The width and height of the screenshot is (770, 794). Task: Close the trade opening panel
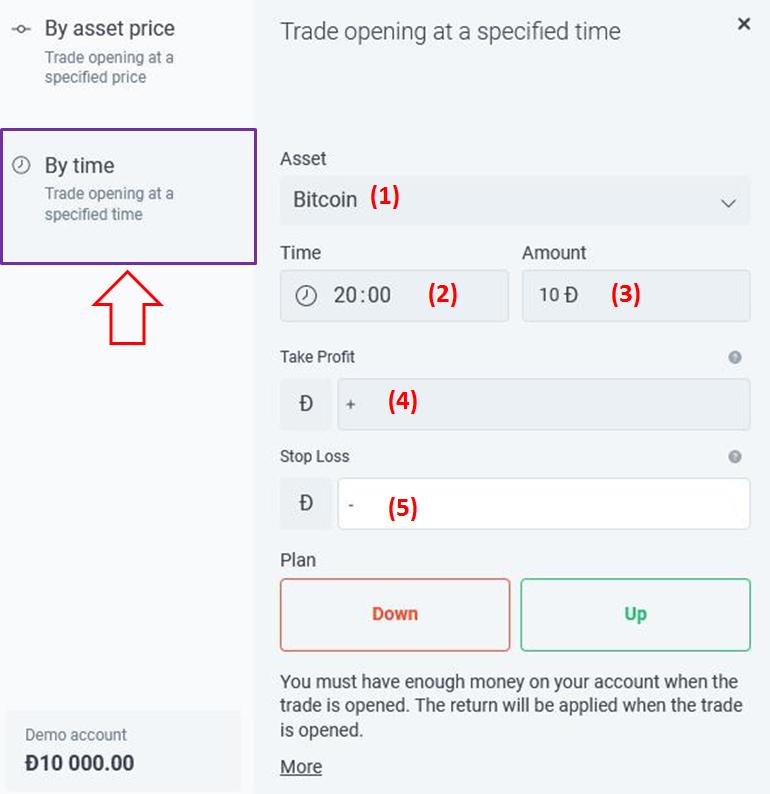click(x=743, y=24)
